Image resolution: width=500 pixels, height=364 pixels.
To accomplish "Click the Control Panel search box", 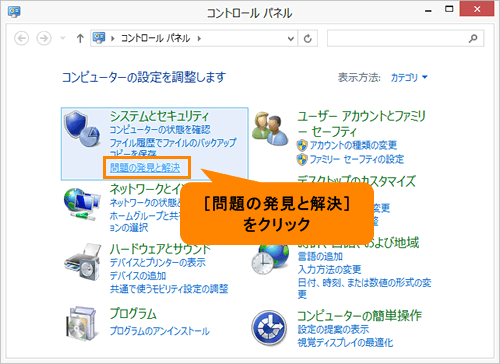I will coord(405,39).
